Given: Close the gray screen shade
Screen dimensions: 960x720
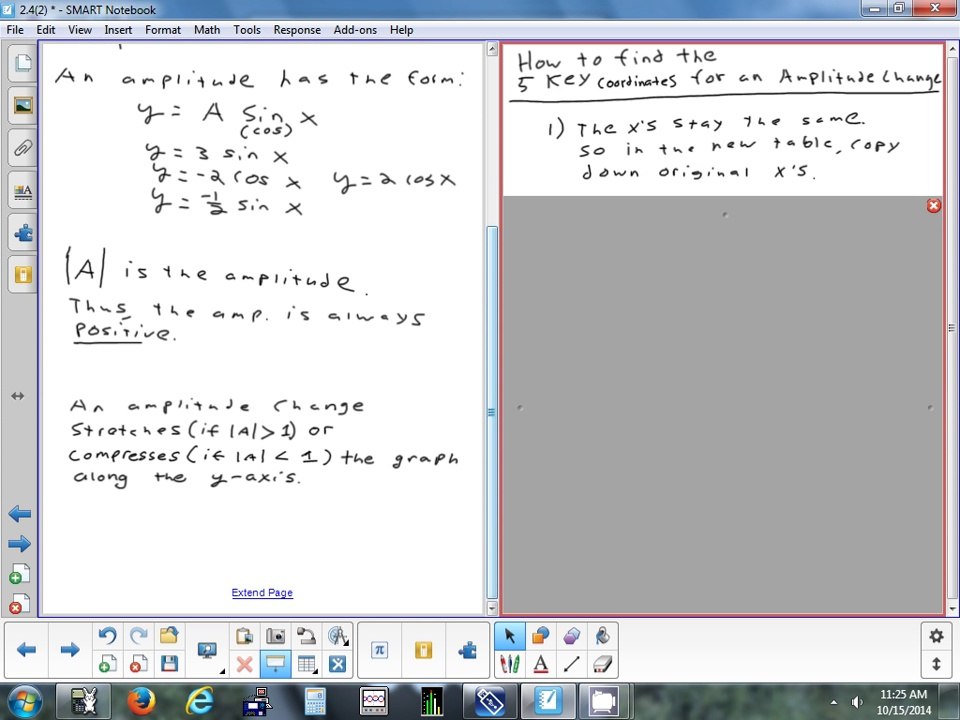Looking at the screenshot, I should coord(934,206).
